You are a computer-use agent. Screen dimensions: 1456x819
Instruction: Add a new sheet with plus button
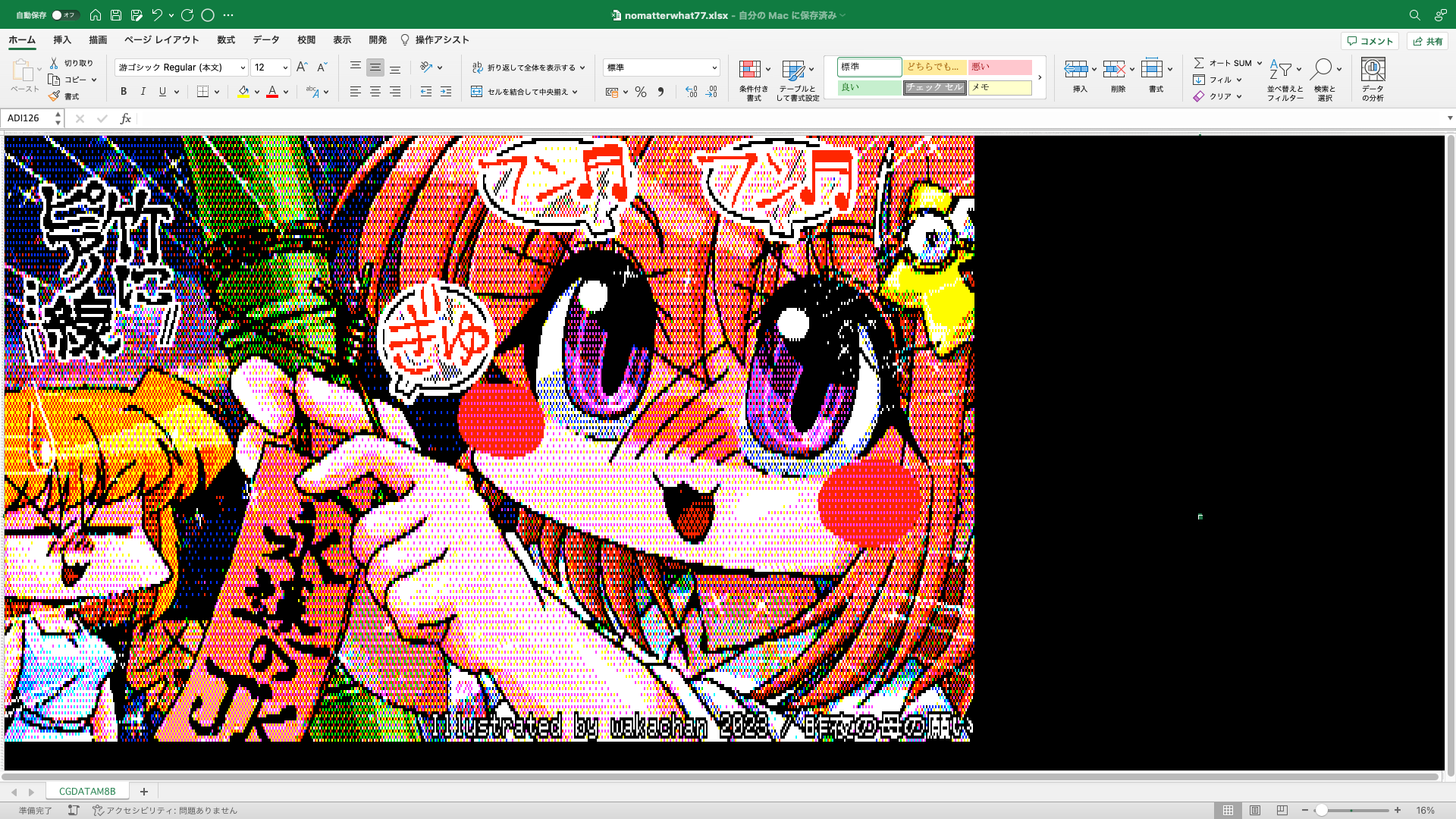pos(143,791)
